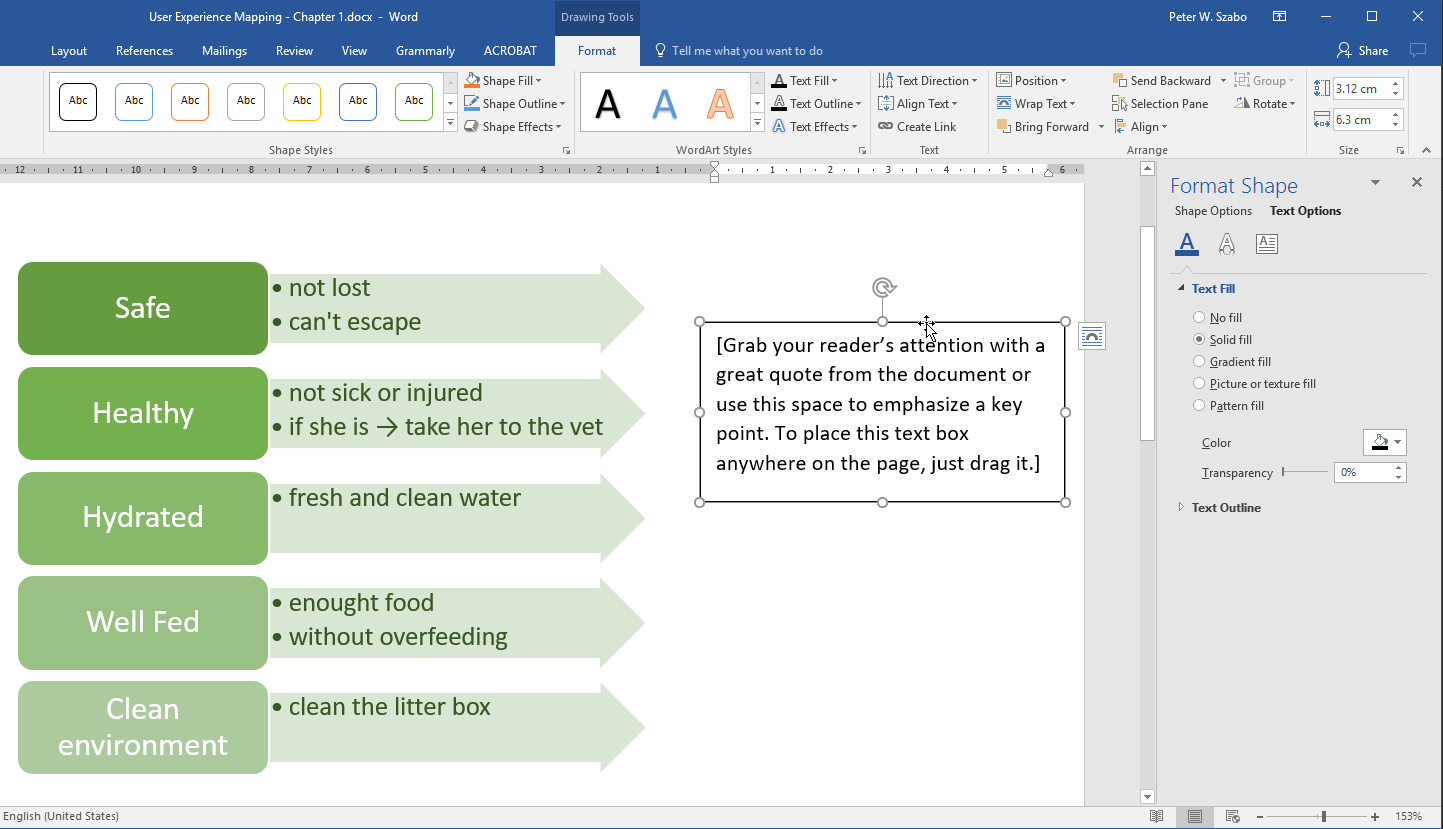Image resolution: width=1443 pixels, height=829 pixels.
Task: Open the Shape Fill dropdown
Action: 504,81
